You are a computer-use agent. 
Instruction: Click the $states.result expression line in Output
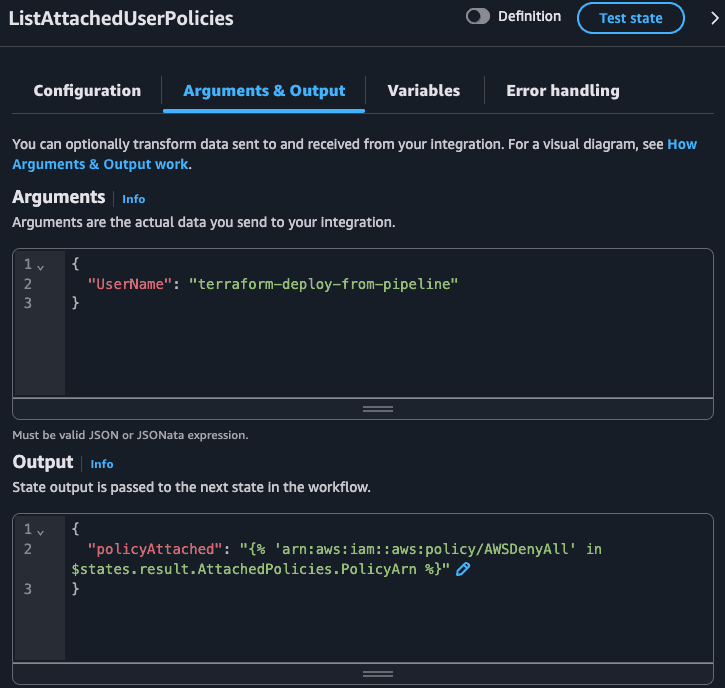click(x=260, y=569)
